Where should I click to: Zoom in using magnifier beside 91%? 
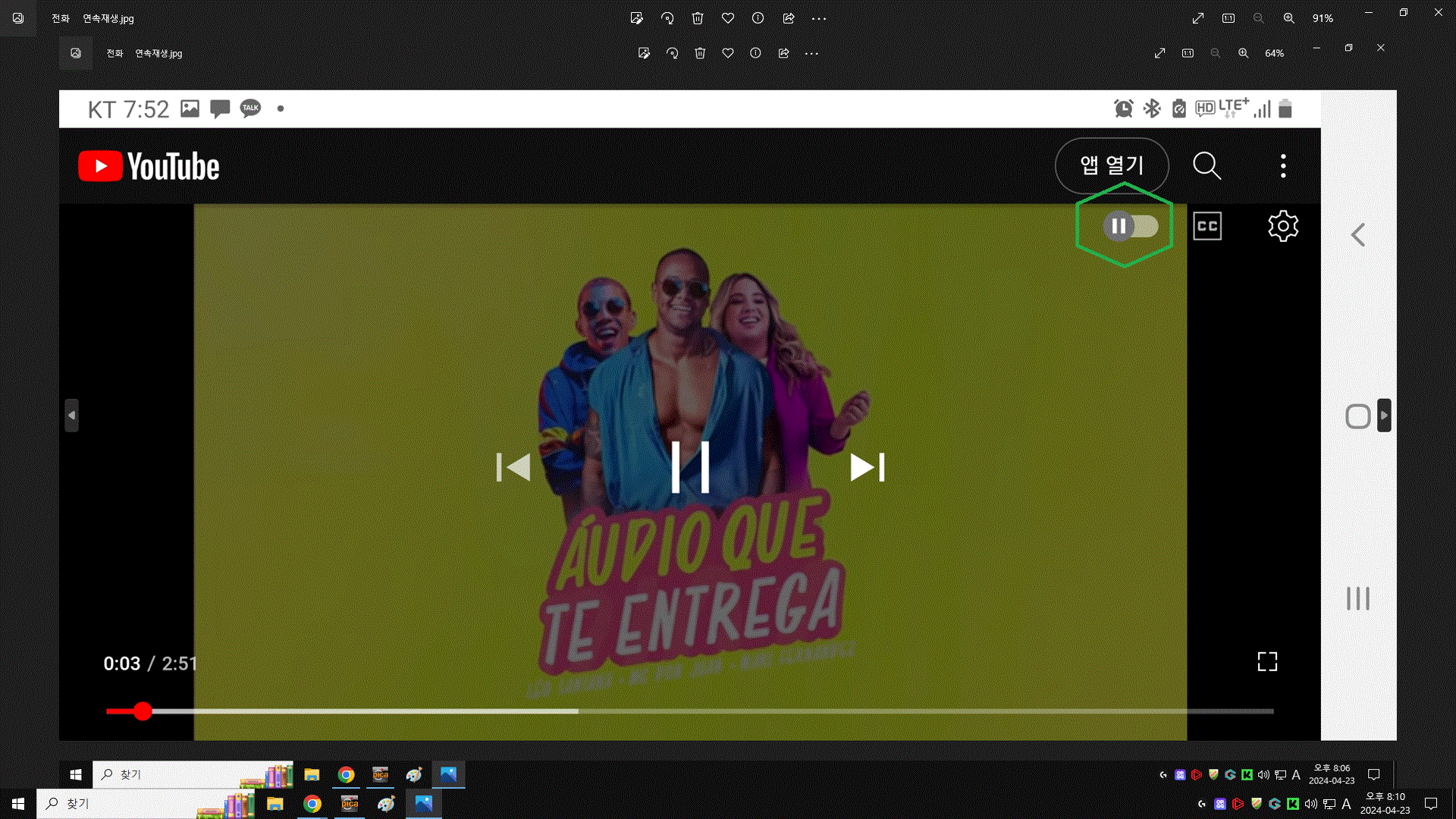[x=1289, y=18]
